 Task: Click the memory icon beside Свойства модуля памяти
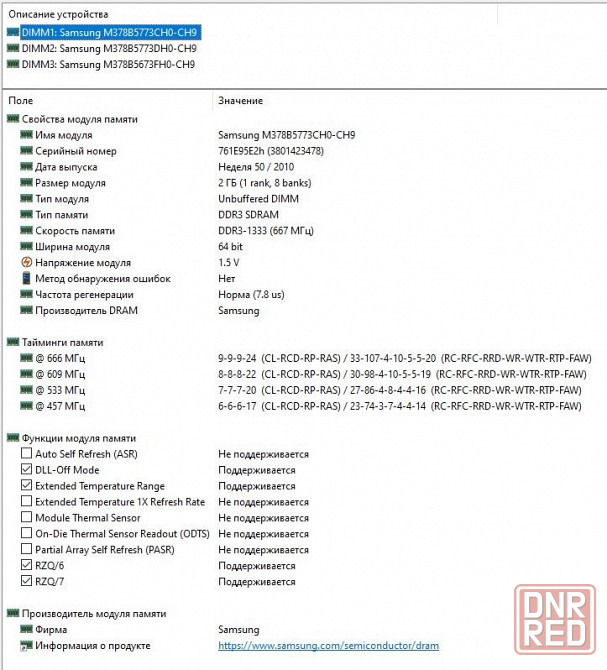click(13, 119)
